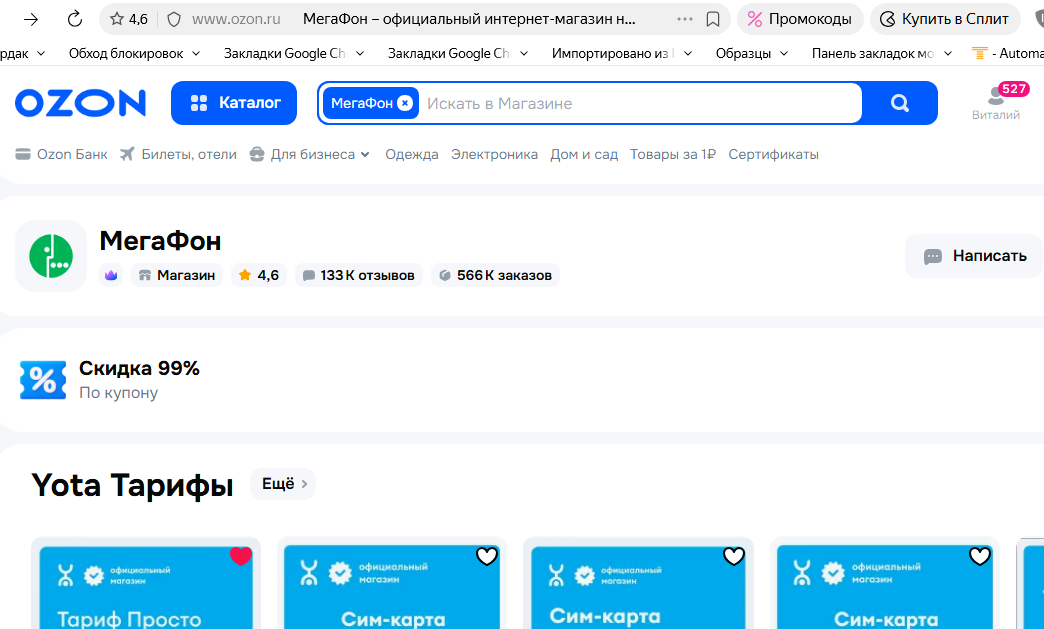Viewport: 1044px width, 629px height.
Task: Open Панель закладок bookmarks folder
Action: pos(882,53)
